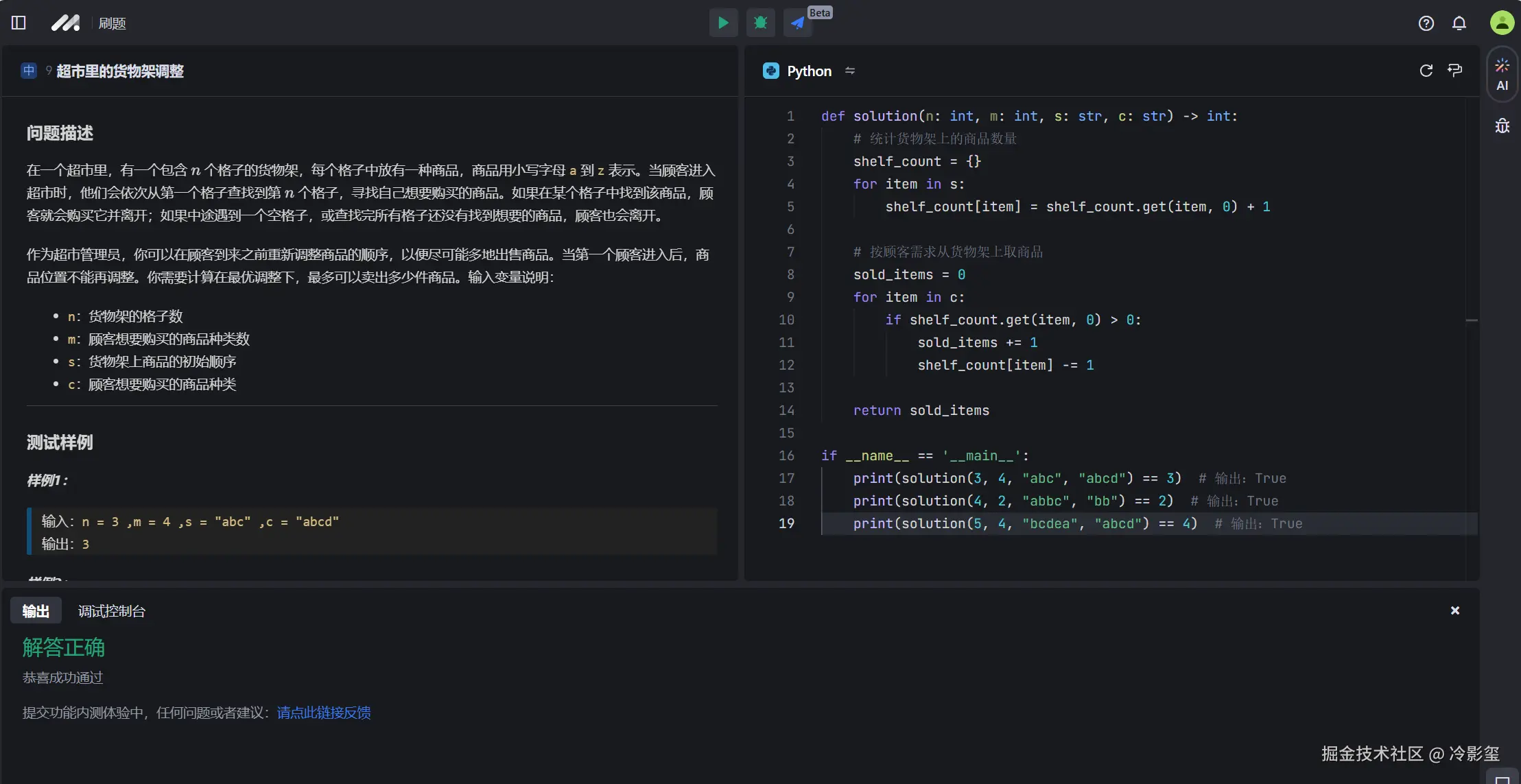Toggle the left sidebar panel
Viewport: 1521px width, 784px height.
click(x=19, y=23)
